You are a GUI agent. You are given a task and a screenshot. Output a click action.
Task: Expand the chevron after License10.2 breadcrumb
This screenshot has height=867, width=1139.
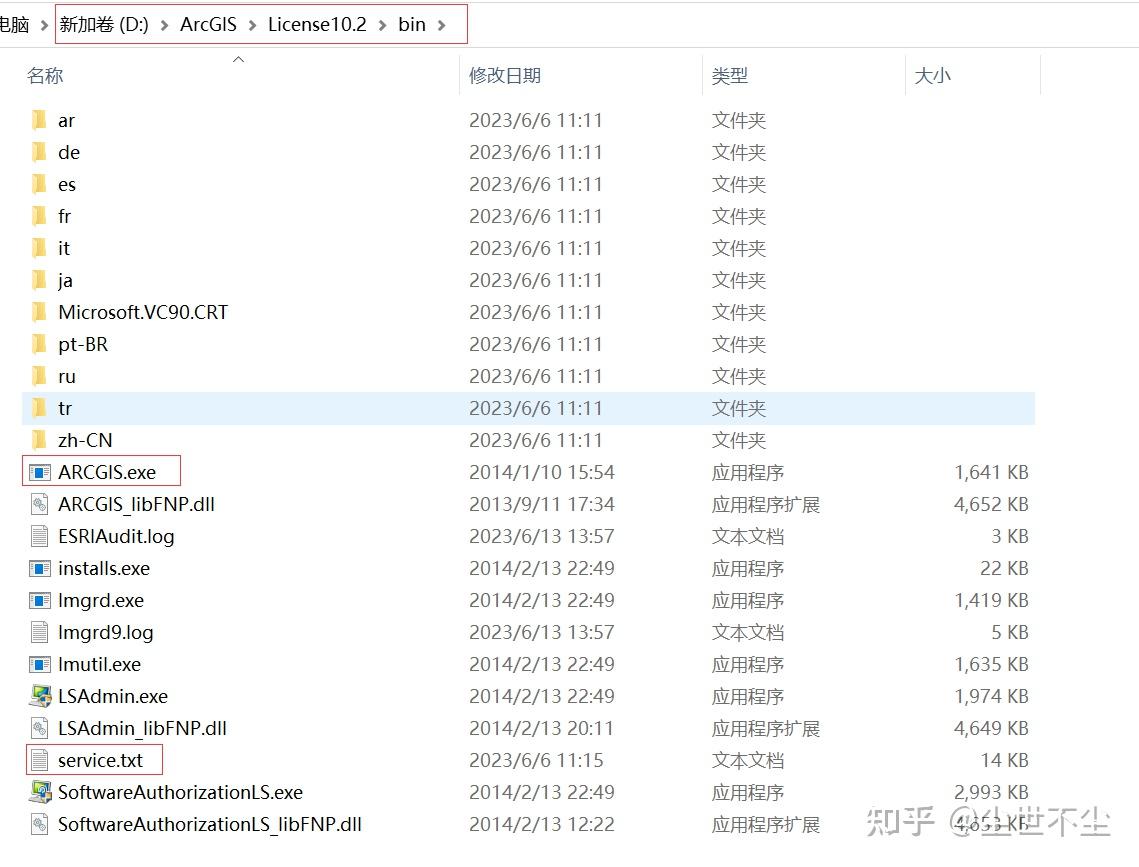(382, 25)
